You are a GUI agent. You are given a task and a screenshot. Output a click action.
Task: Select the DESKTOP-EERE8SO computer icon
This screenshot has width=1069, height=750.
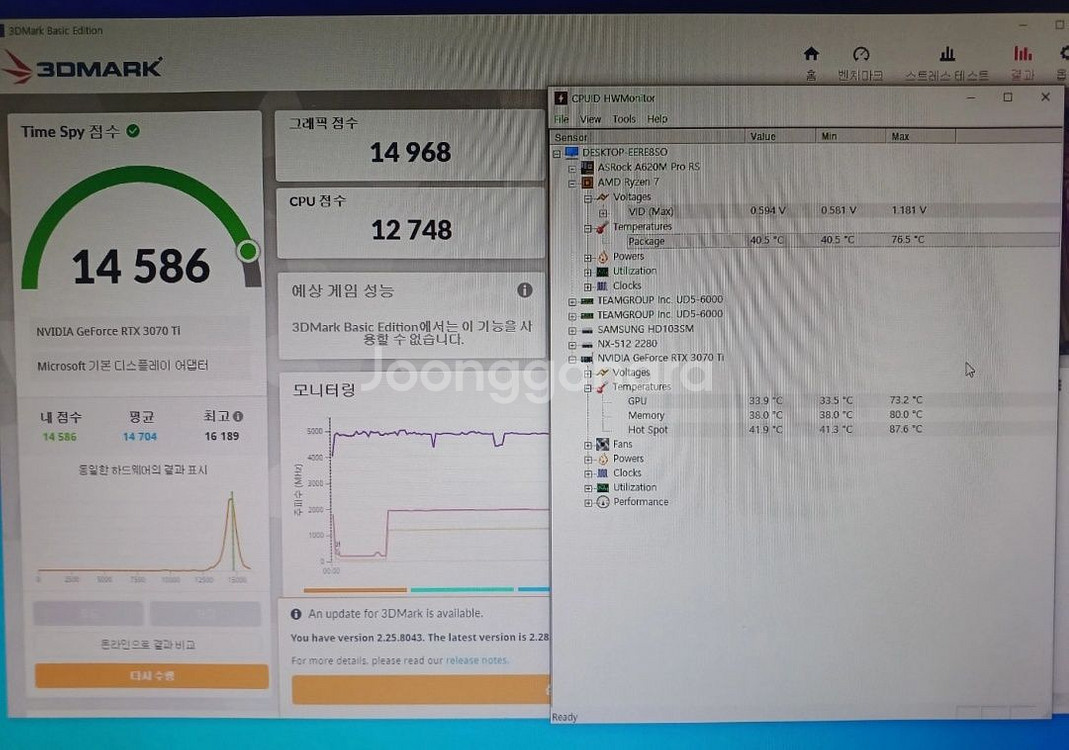571,152
